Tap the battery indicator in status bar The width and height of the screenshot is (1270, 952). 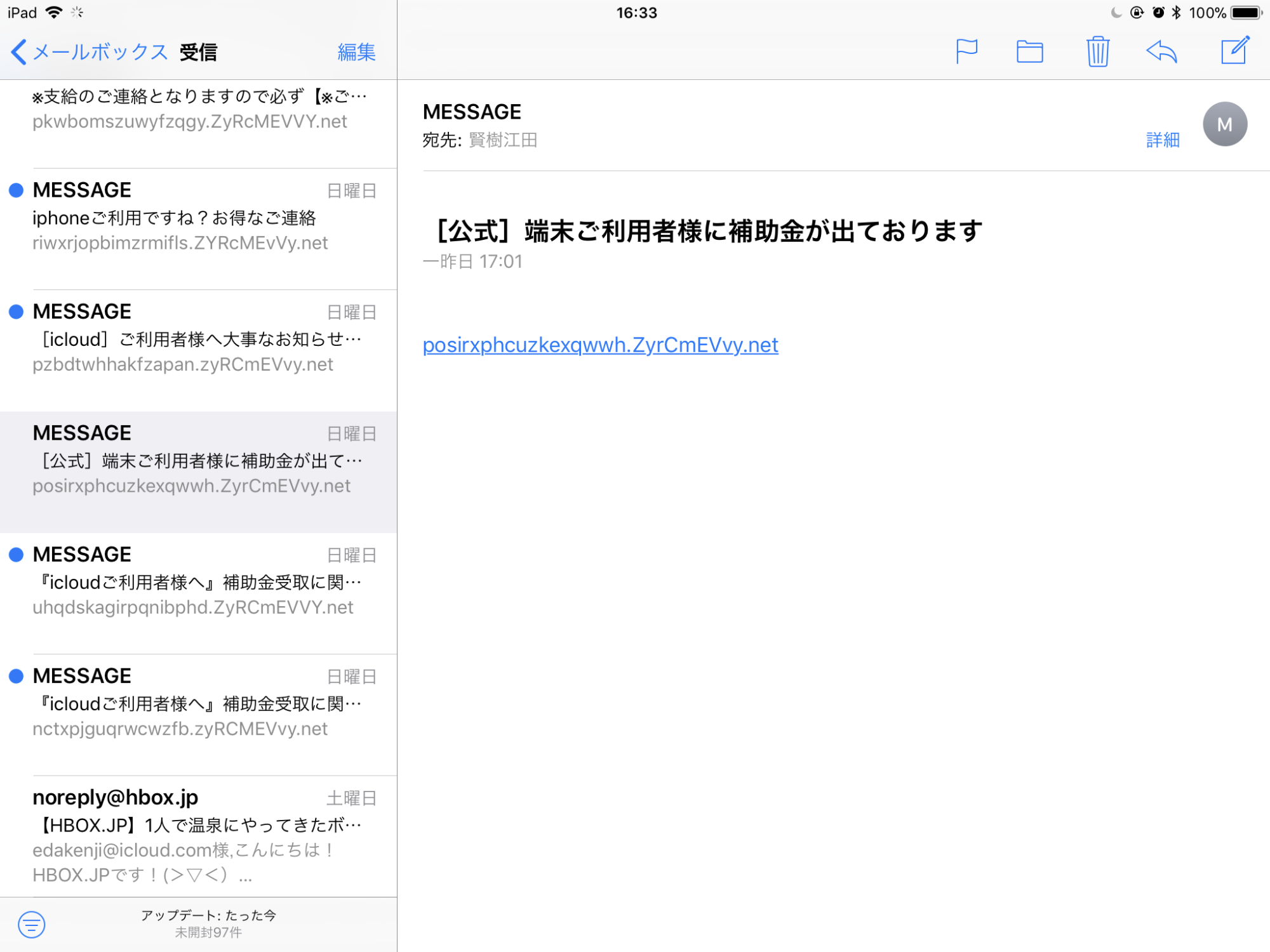[x=1246, y=13]
